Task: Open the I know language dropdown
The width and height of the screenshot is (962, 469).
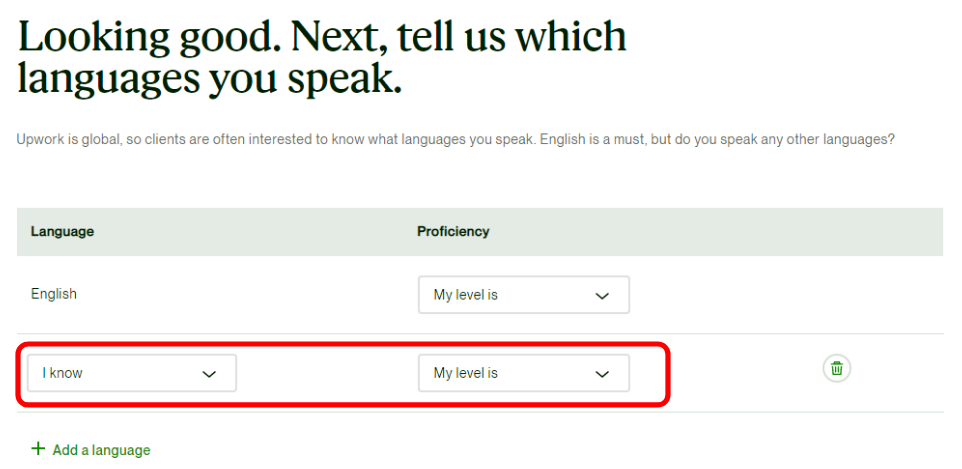Action: [132, 373]
